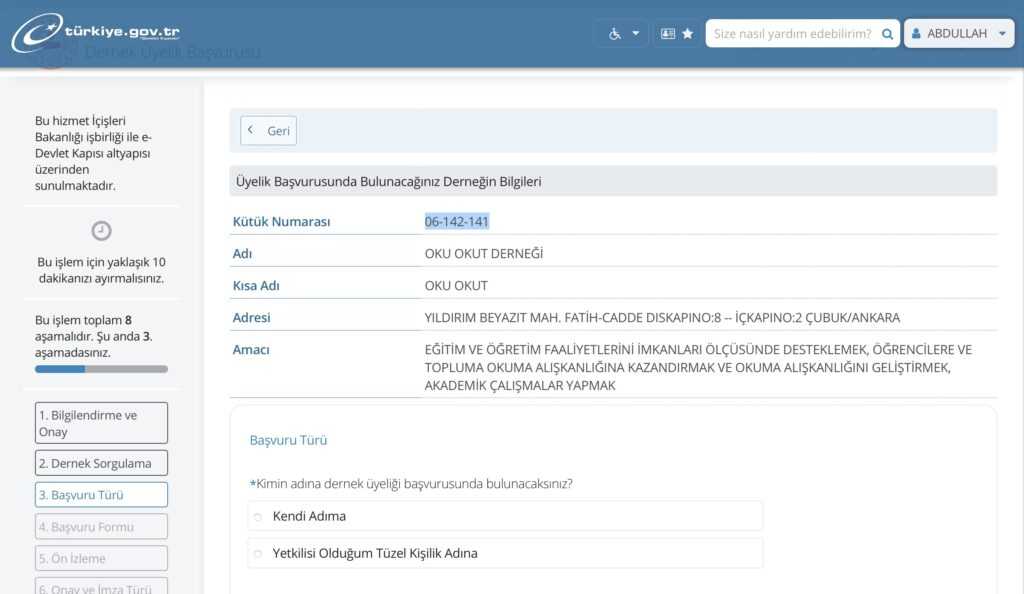1024x594 pixels.
Task: Go to step 2 Dernek Sorgulama
Action: point(101,463)
